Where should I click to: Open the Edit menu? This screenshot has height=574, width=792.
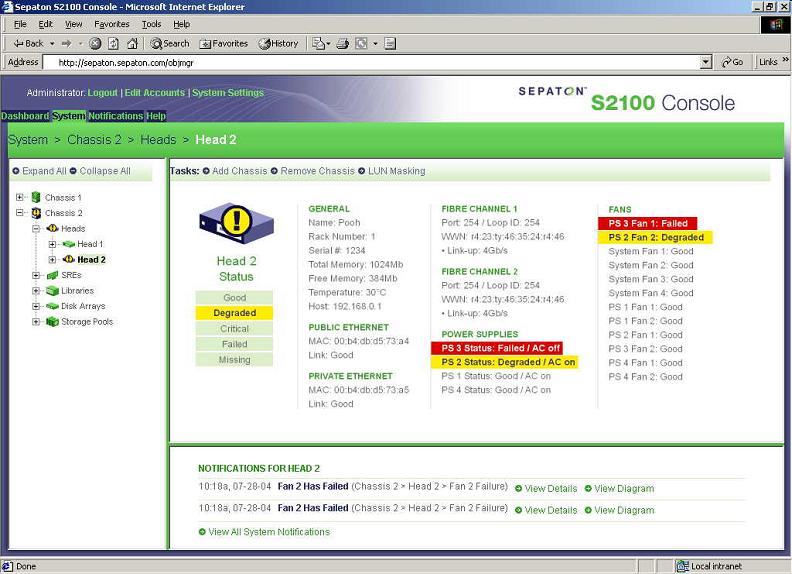[x=45, y=24]
